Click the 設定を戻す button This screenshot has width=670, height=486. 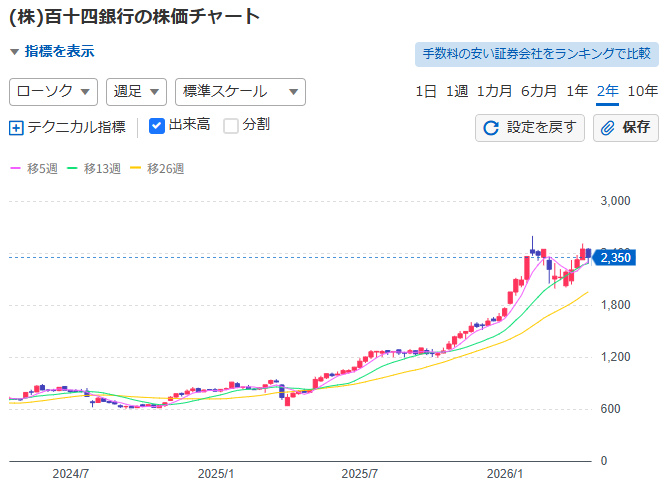(530, 128)
